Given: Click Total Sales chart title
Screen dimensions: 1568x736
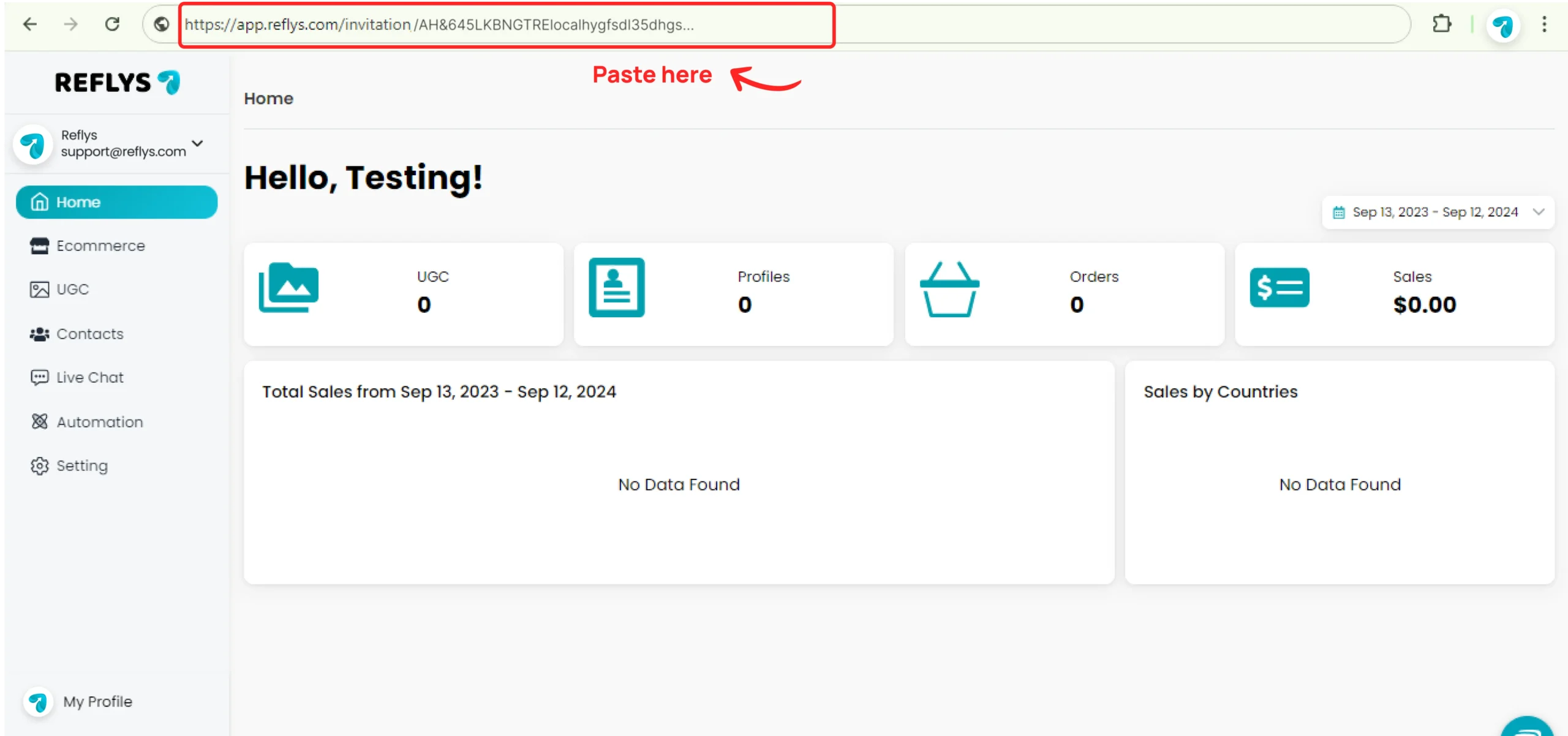Looking at the screenshot, I should 439,392.
